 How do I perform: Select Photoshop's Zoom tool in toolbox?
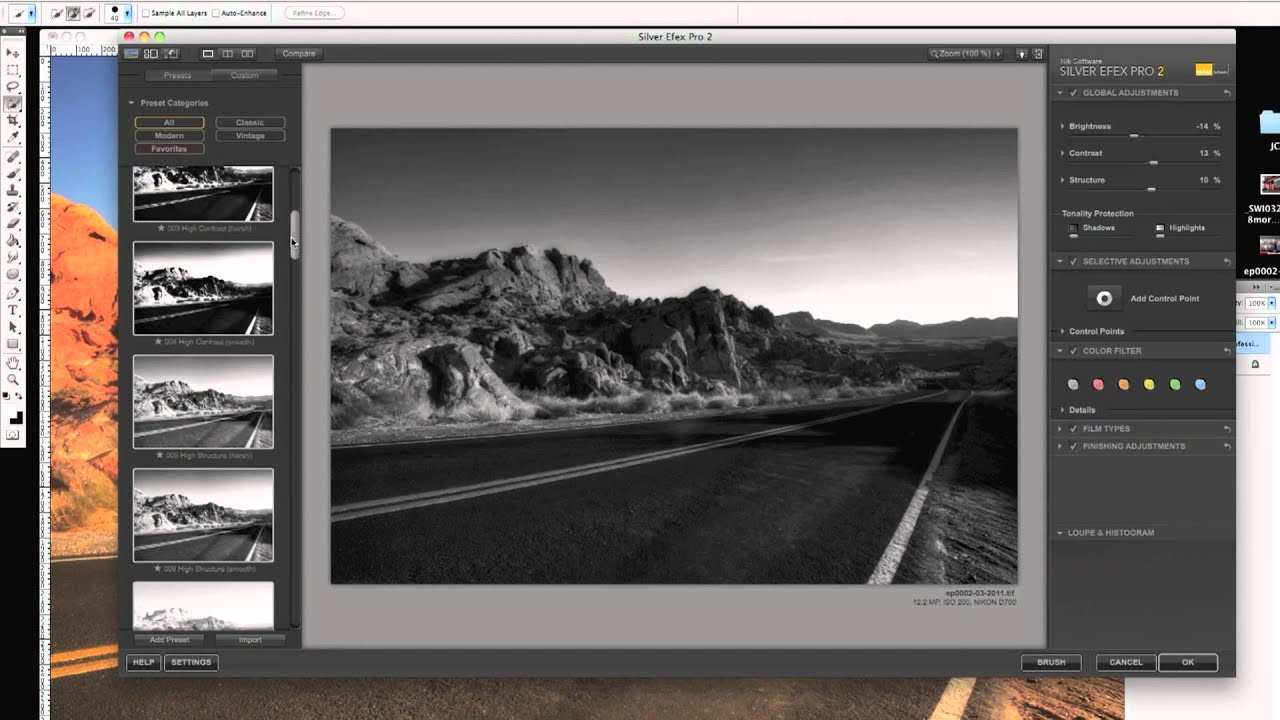pos(13,380)
